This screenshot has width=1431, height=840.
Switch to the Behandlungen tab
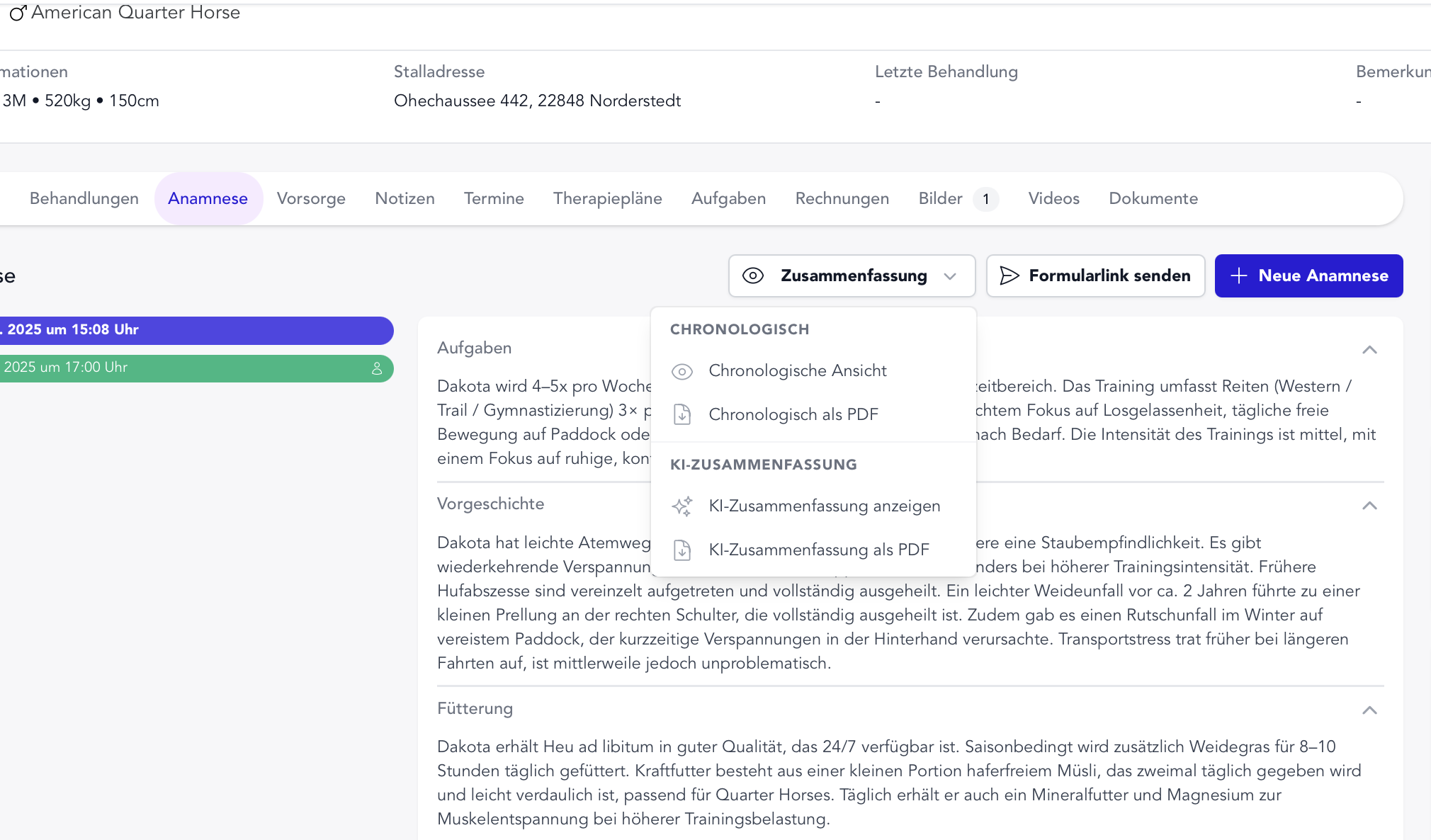(x=84, y=198)
